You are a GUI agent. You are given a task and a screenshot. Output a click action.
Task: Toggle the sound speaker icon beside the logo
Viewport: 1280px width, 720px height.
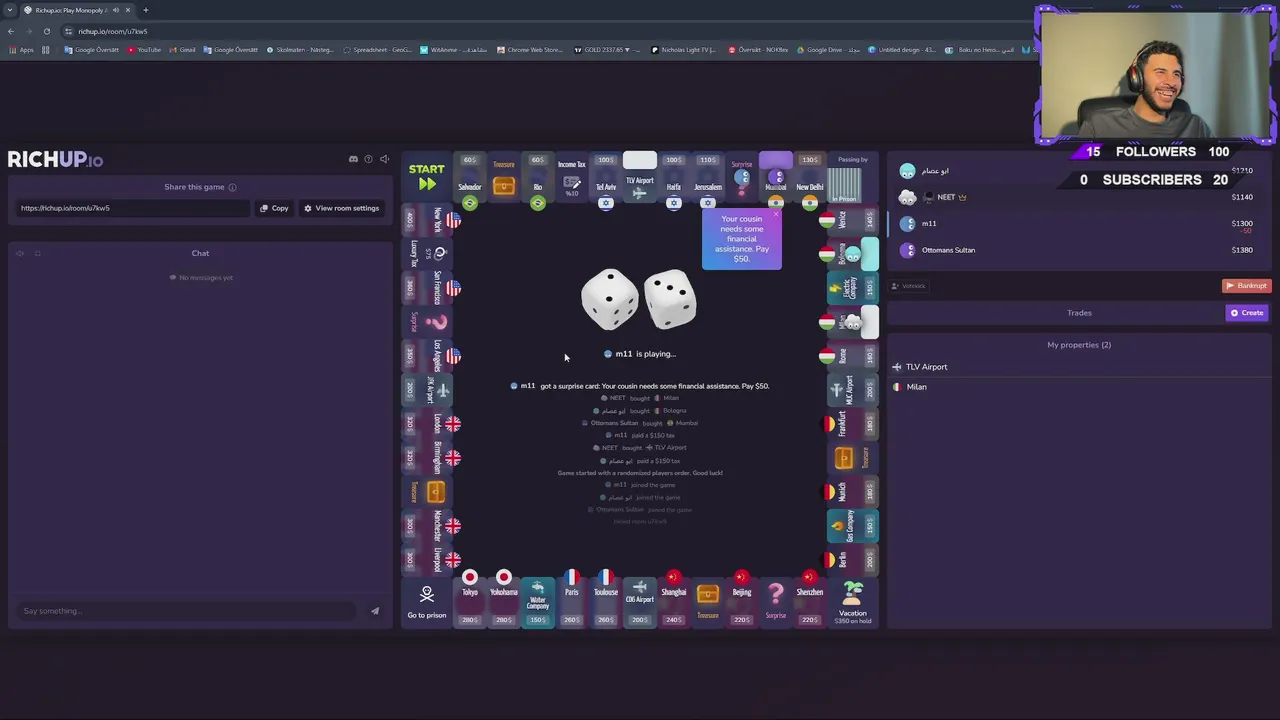(x=384, y=159)
